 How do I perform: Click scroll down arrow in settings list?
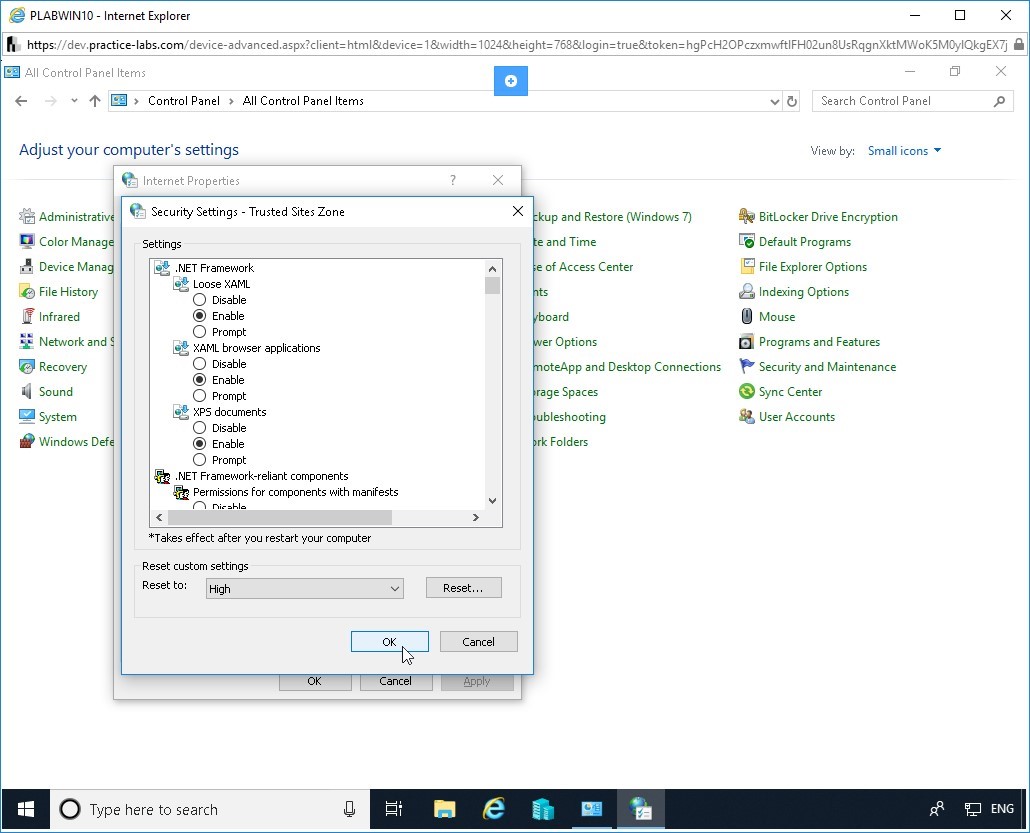tap(493, 501)
